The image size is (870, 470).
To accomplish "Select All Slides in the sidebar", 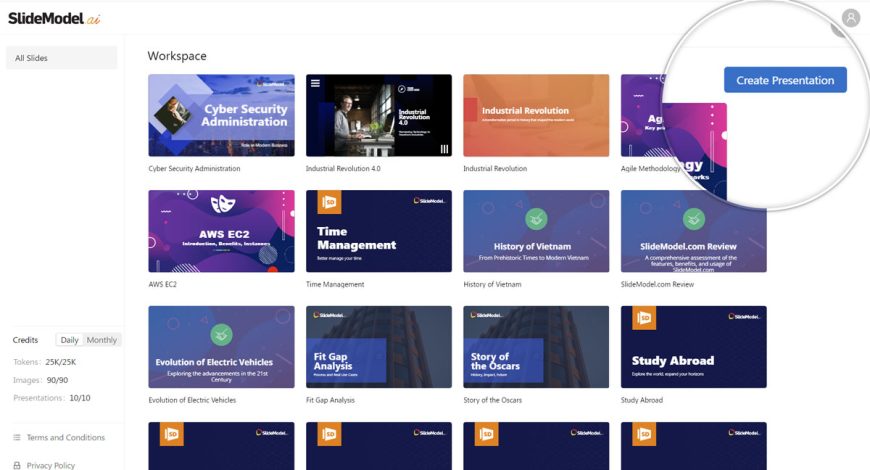I will (x=61, y=58).
